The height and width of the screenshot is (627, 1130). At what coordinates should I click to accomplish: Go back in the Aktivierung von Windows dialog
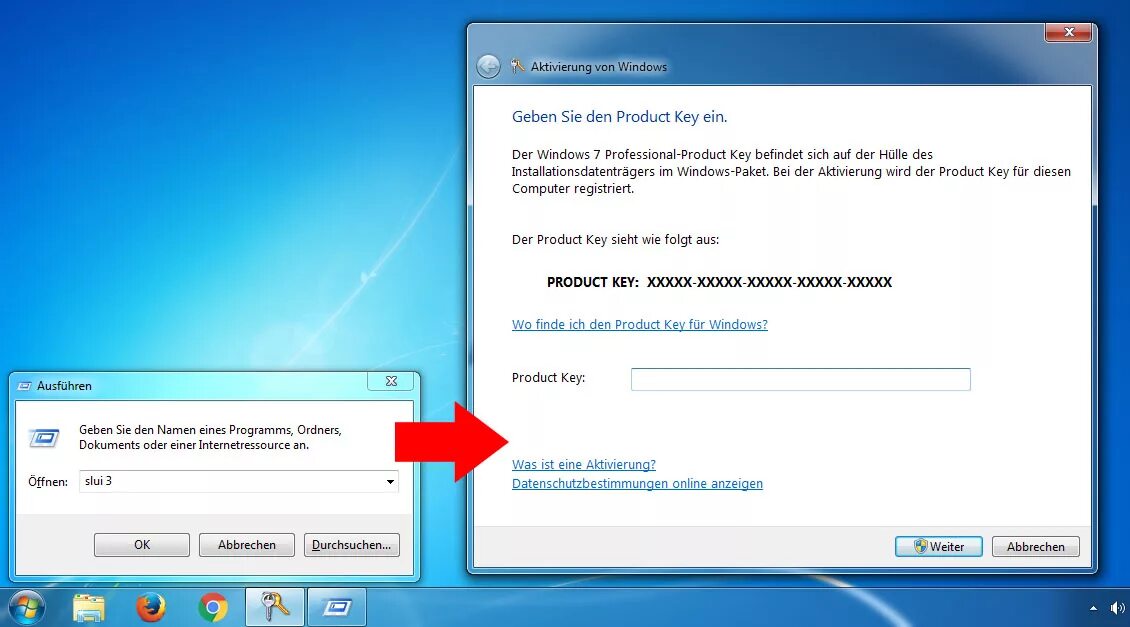[488, 67]
